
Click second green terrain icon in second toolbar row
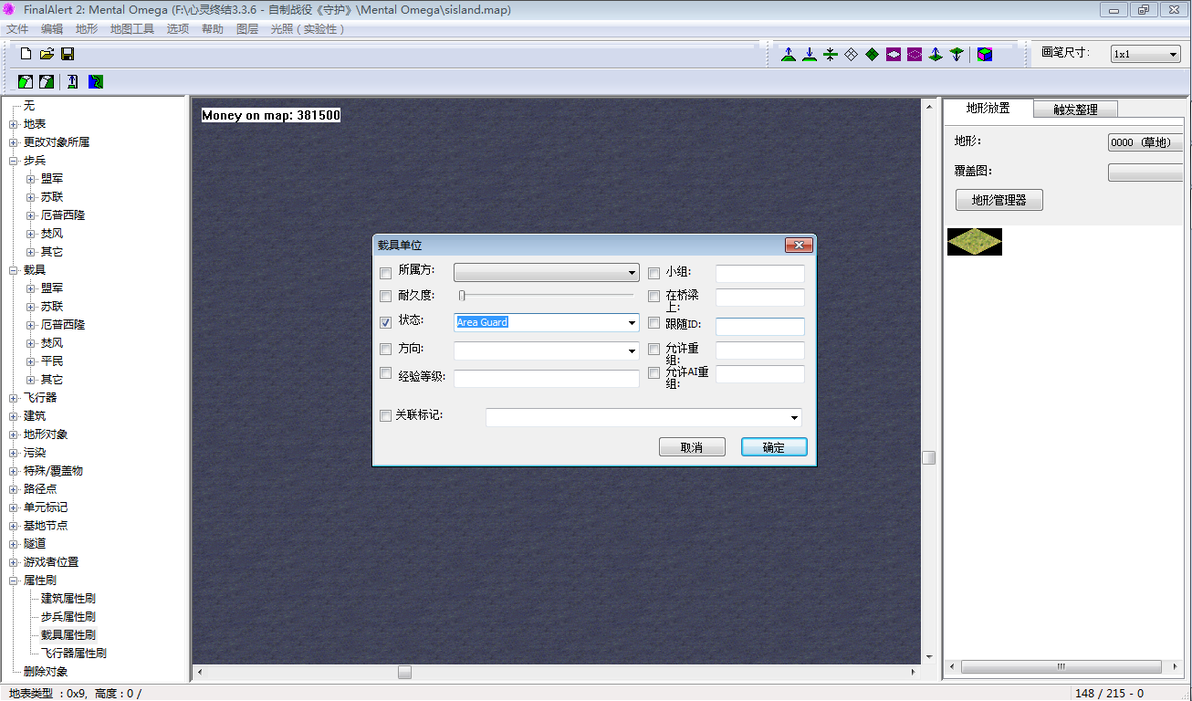pos(46,81)
